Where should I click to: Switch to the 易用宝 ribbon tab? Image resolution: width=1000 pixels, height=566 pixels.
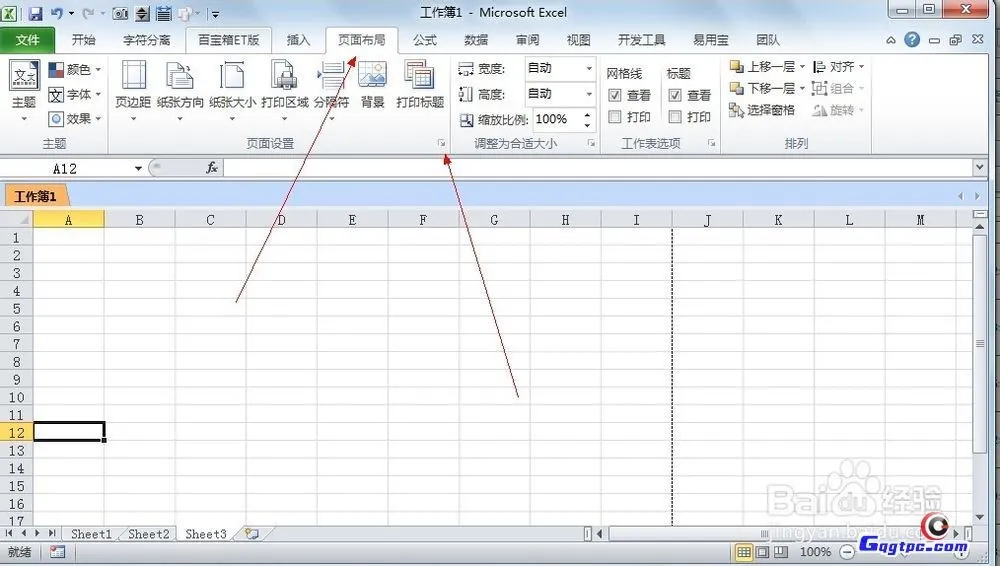tap(711, 40)
